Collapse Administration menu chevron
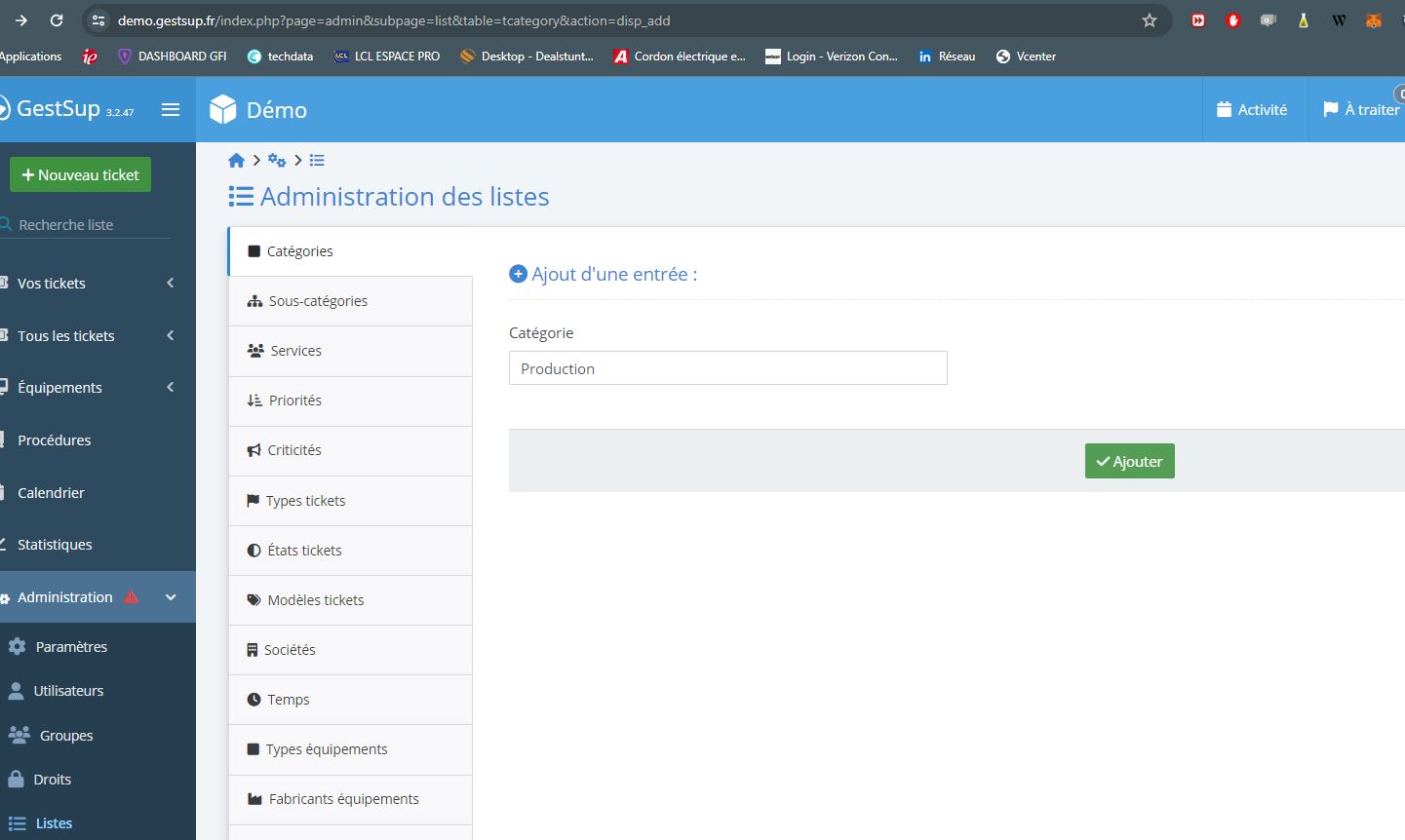The height and width of the screenshot is (840, 1405). coord(171,597)
